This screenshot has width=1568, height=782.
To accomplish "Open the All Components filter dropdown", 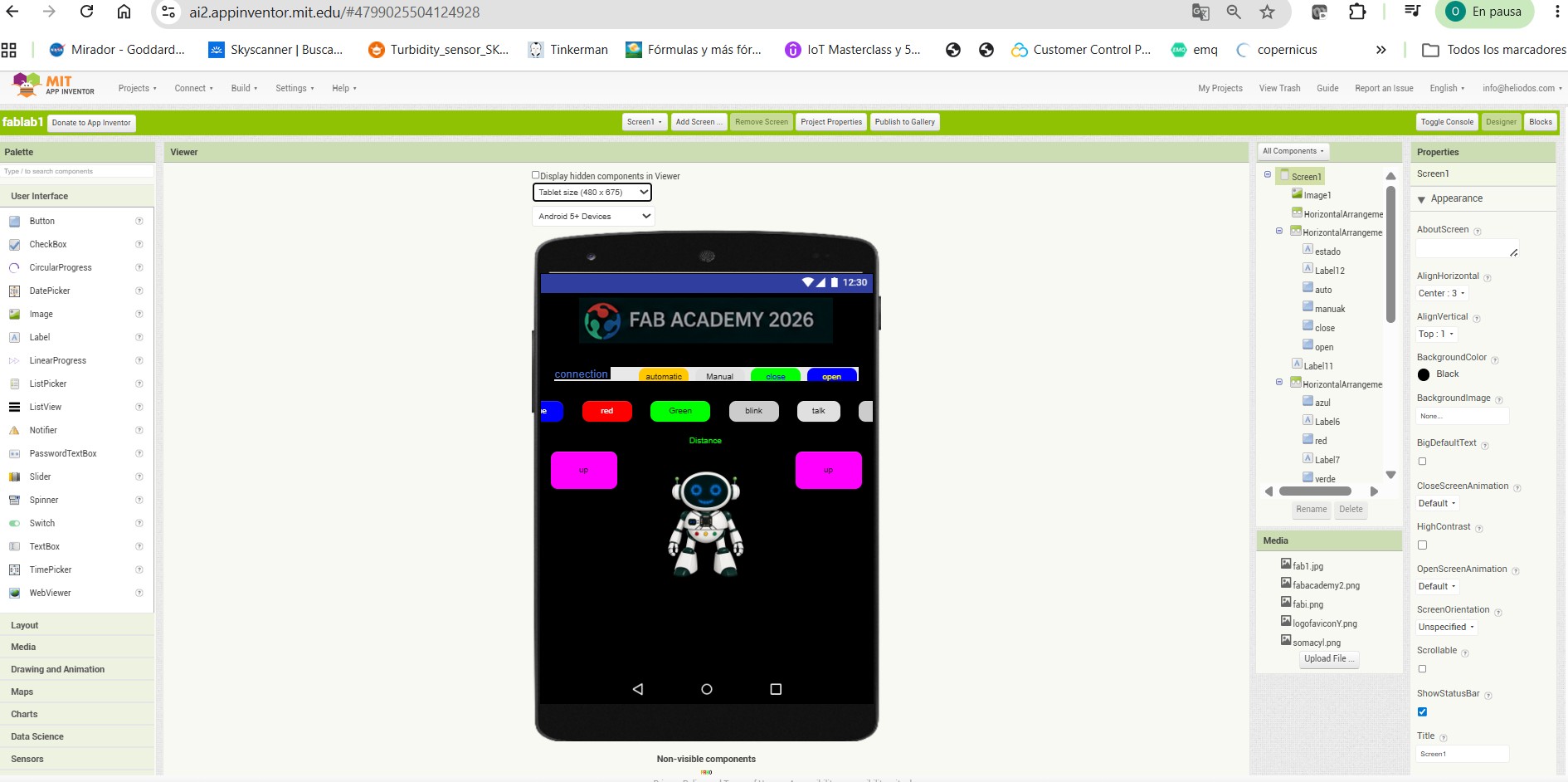I will tap(1293, 151).
